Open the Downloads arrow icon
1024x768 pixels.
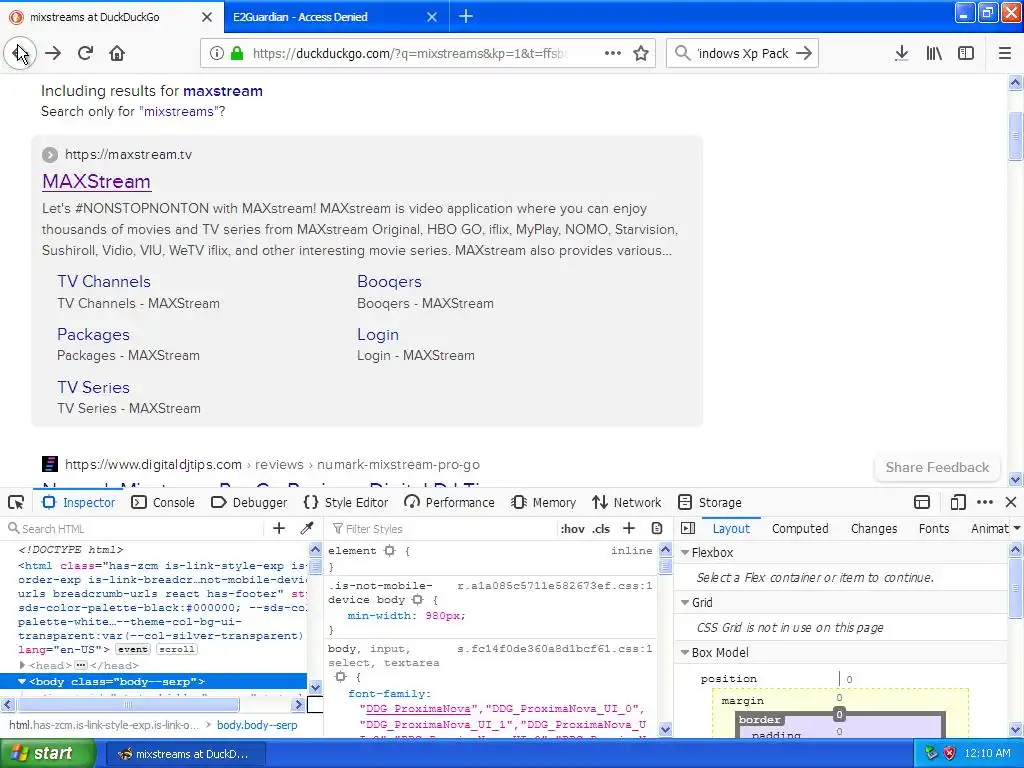(x=901, y=53)
